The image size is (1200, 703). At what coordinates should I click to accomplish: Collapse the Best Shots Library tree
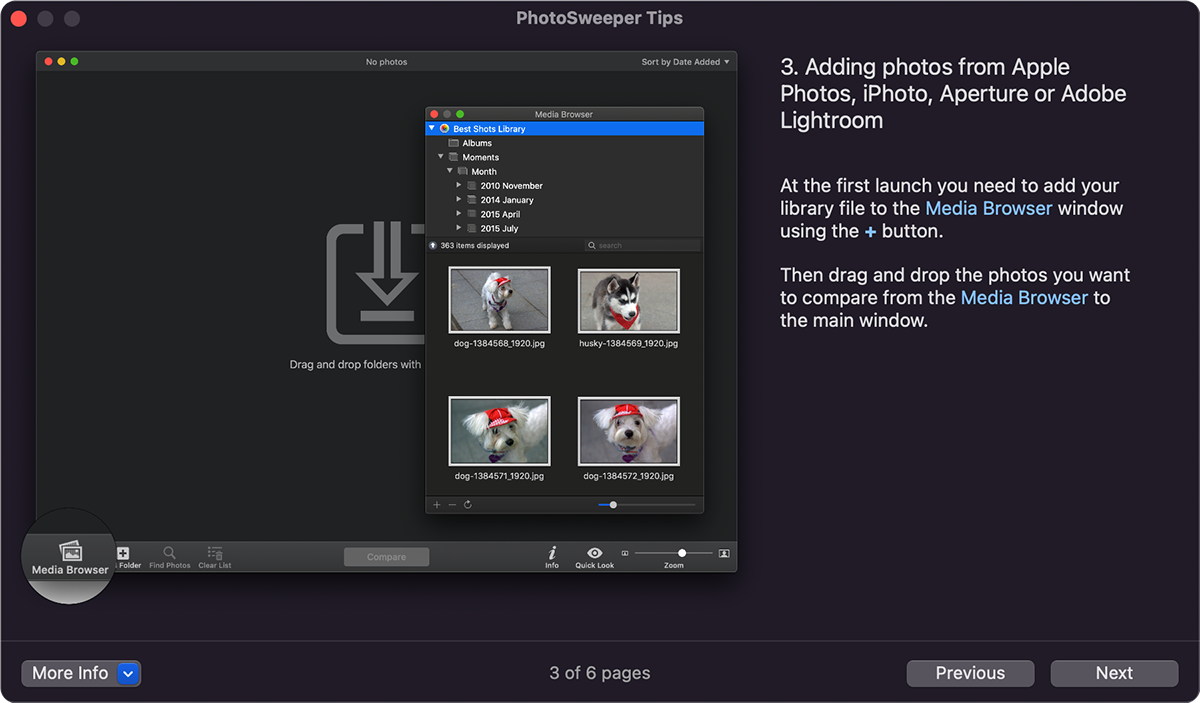point(432,129)
